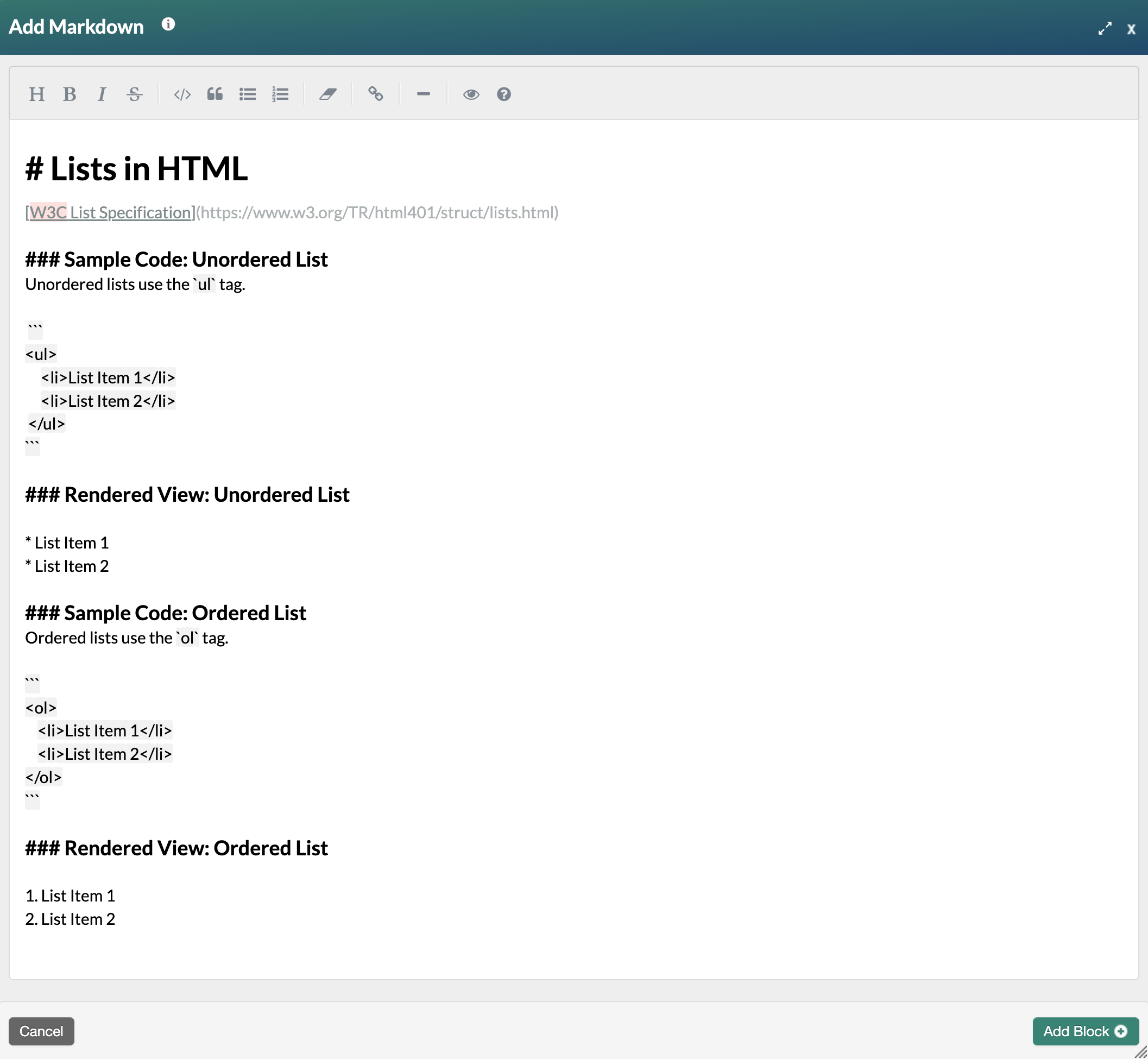Click the '1. List Item 1' line
The width and height of the screenshot is (1148, 1059).
point(70,896)
